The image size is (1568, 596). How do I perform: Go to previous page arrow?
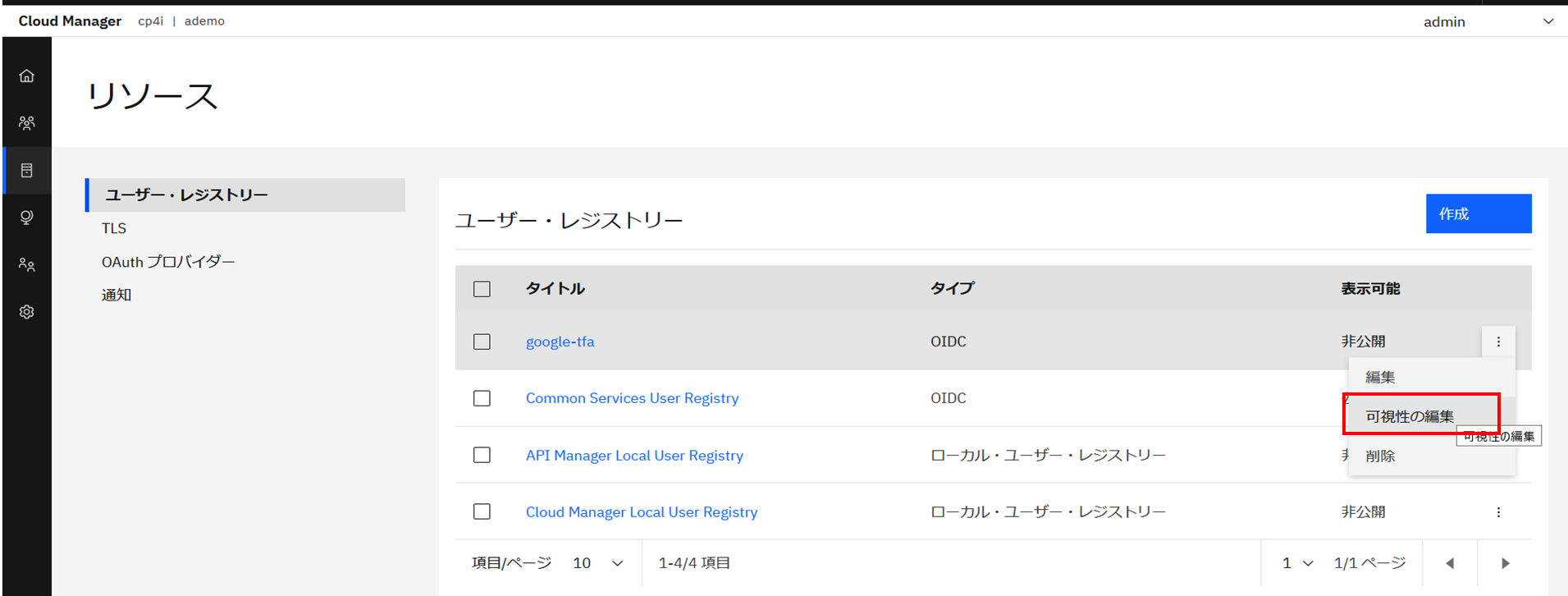pos(1450,563)
